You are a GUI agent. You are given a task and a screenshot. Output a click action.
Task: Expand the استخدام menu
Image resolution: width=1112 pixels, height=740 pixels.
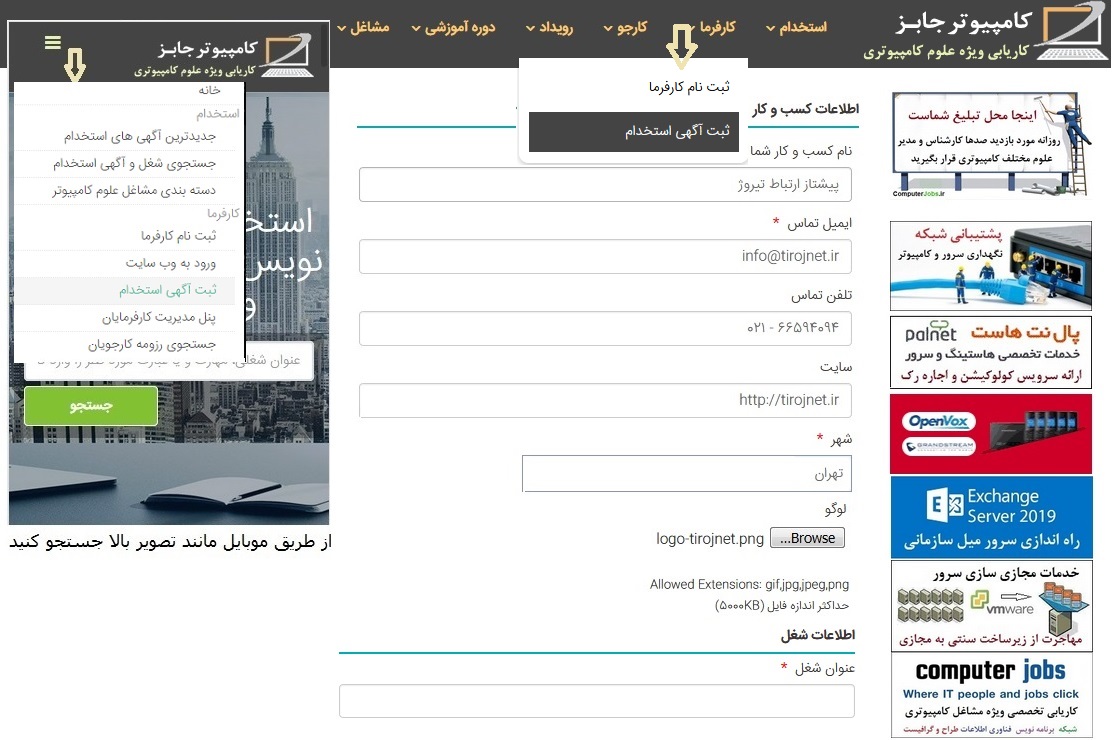(796, 28)
